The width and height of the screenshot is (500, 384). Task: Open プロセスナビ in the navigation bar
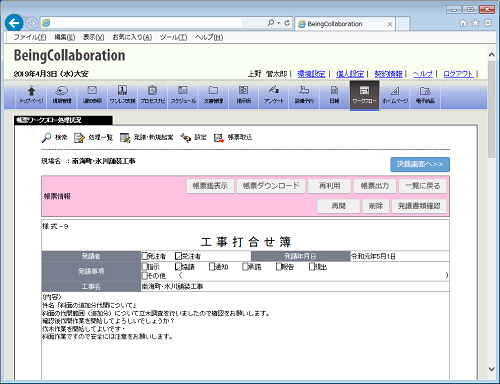[153, 95]
